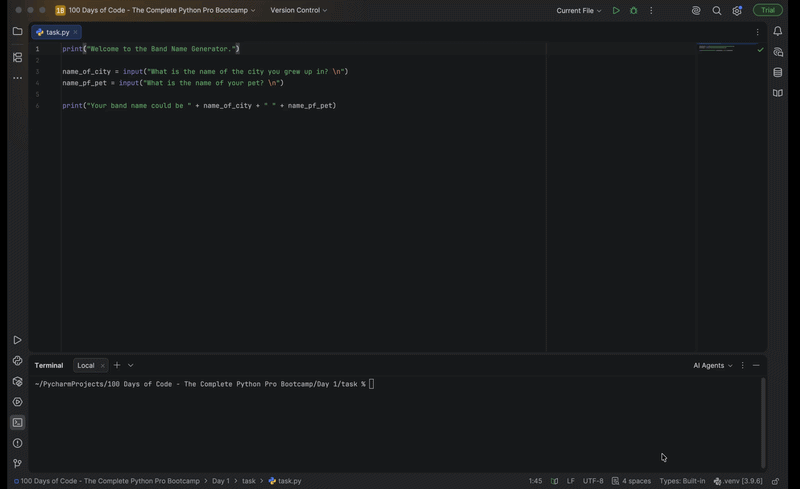
Task: Open Notifications bell icon
Action: 778,31
